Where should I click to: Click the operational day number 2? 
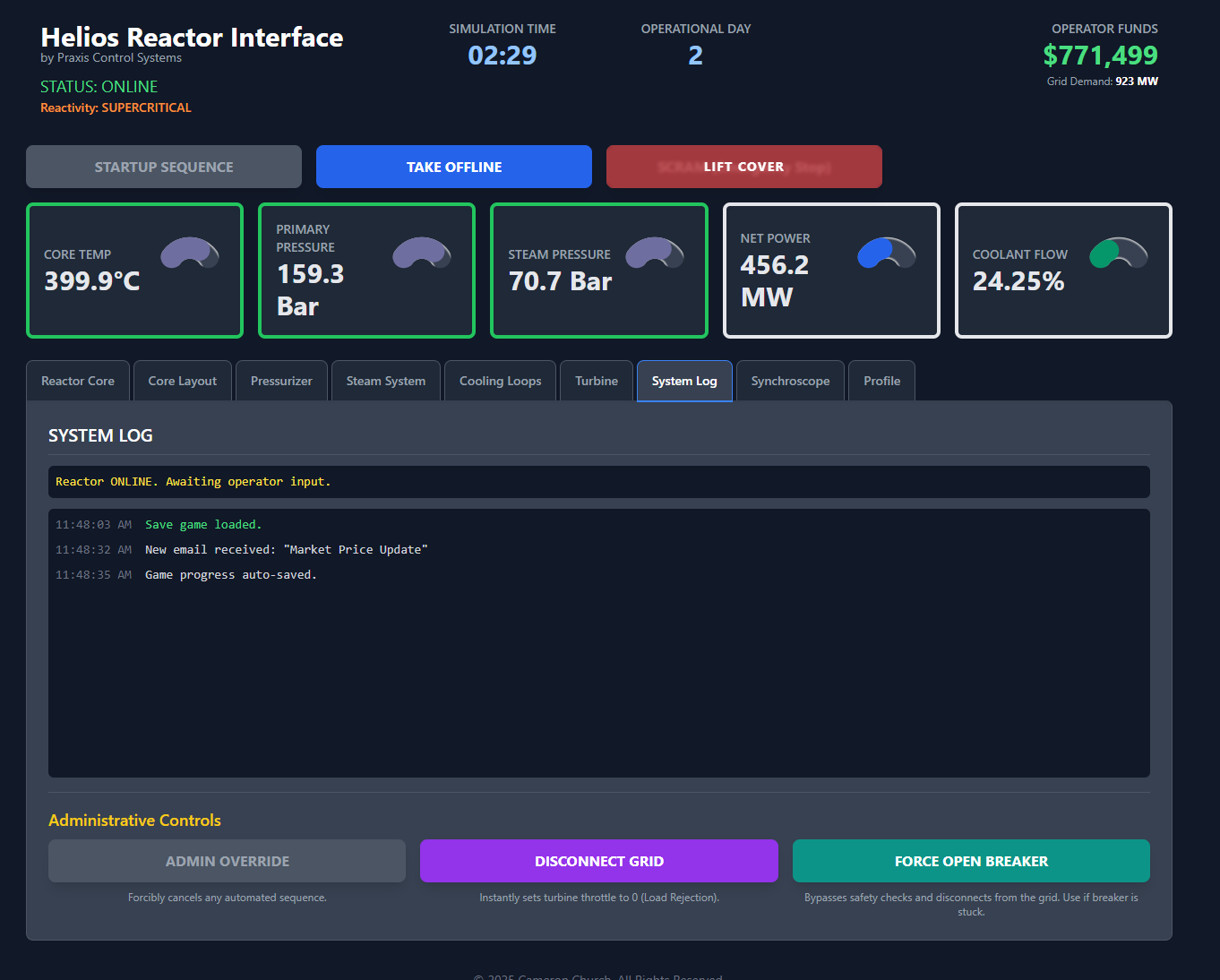tap(696, 56)
